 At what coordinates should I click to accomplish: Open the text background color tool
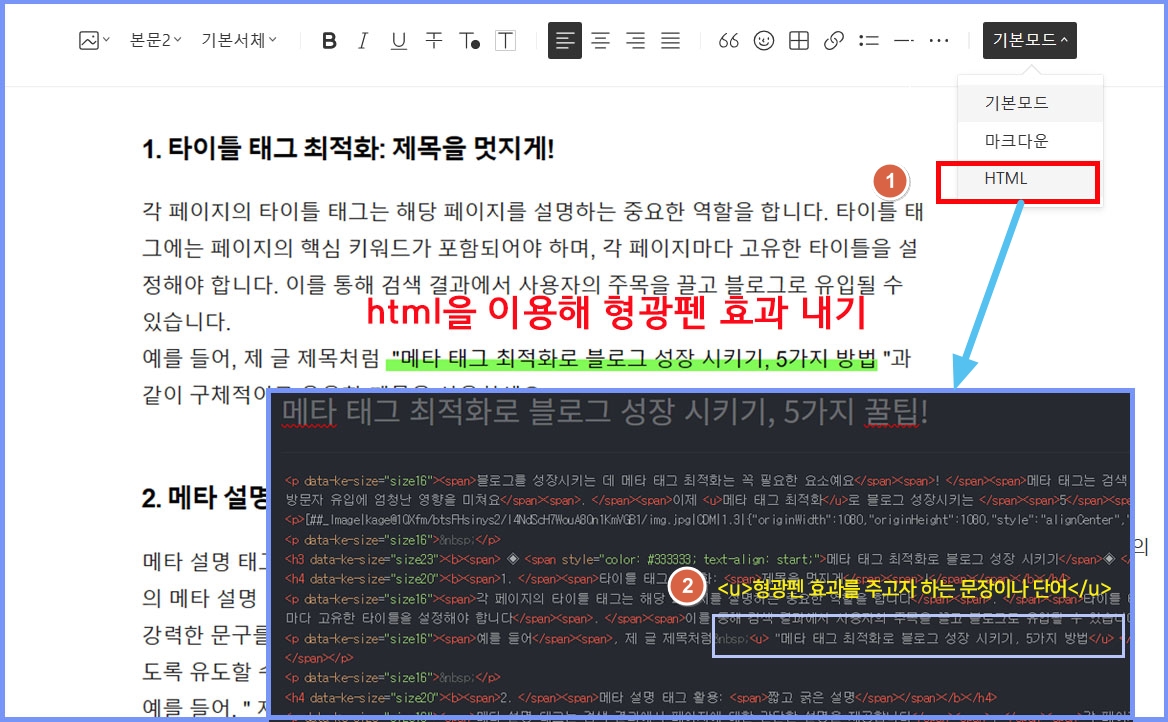(x=505, y=41)
